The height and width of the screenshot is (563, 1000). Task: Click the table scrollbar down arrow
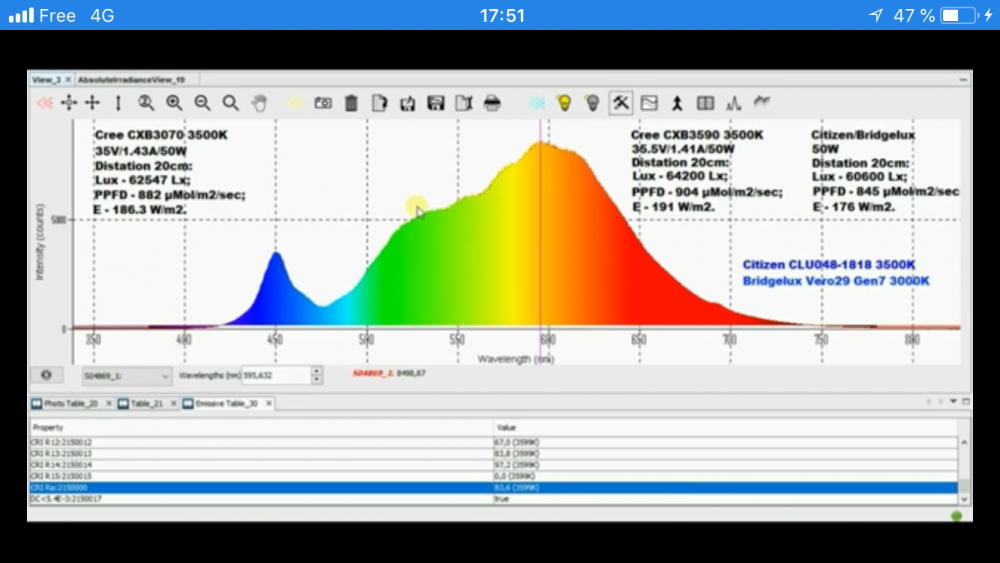[x=964, y=499]
